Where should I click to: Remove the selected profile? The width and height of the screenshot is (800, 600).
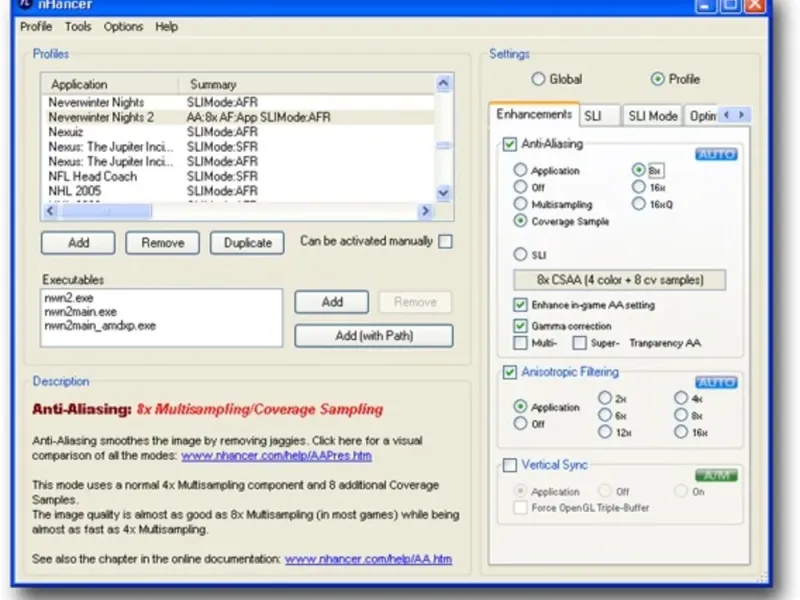pyautogui.click(x=162, y=243)
